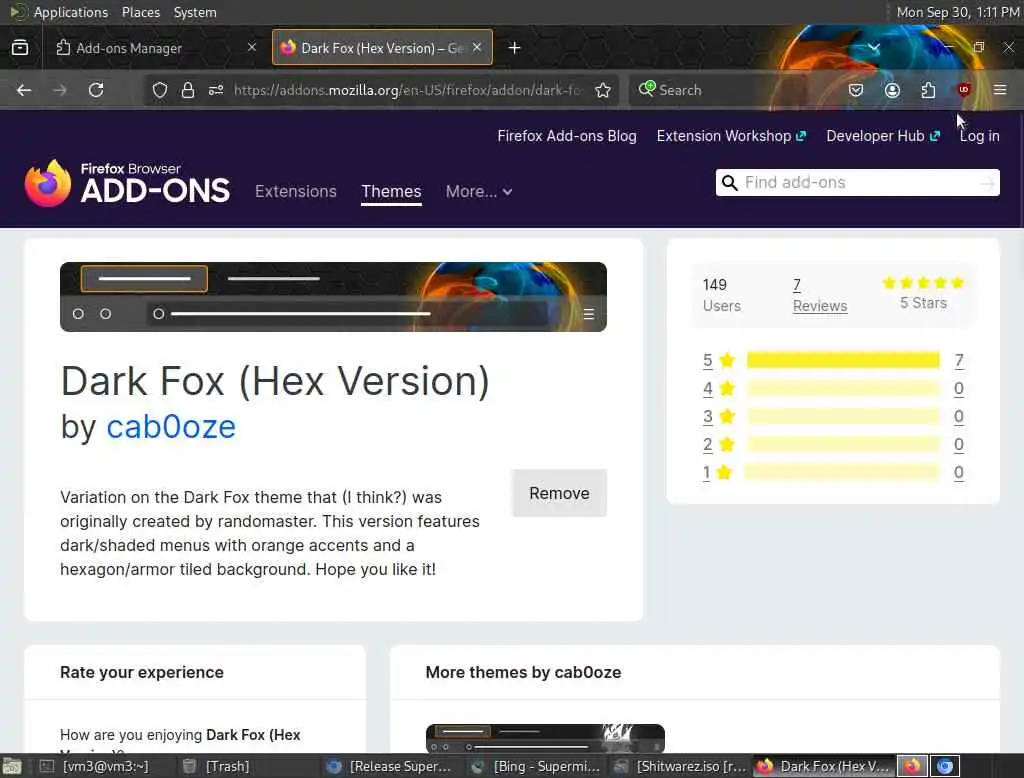Click the 1-star rating bar
1024x778 pixels.
pos(842,472)
